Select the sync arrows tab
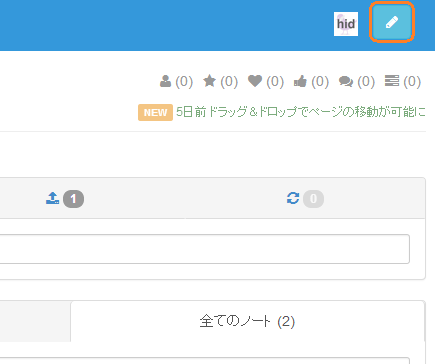This screenshot has width=436, height=364. click(x=305, y=198)
